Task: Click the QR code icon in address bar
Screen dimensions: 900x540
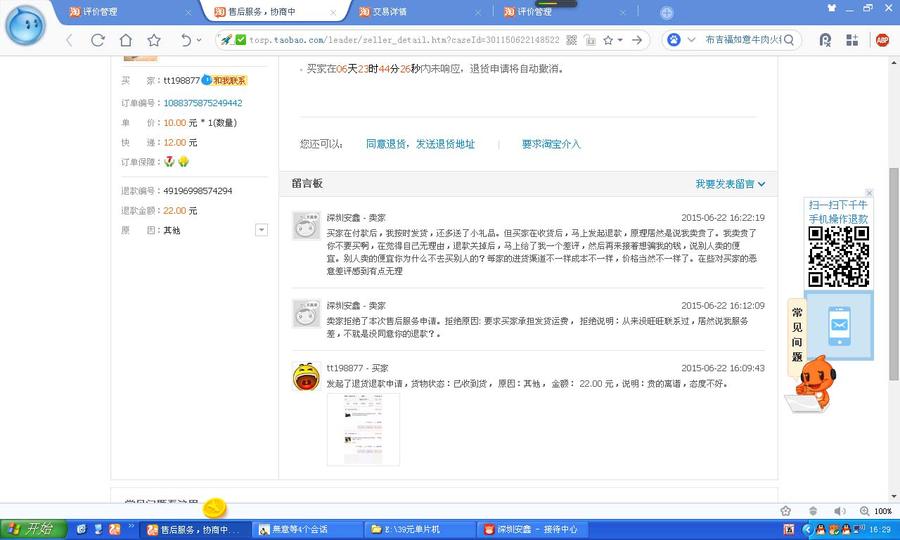Action: point(572,40)
